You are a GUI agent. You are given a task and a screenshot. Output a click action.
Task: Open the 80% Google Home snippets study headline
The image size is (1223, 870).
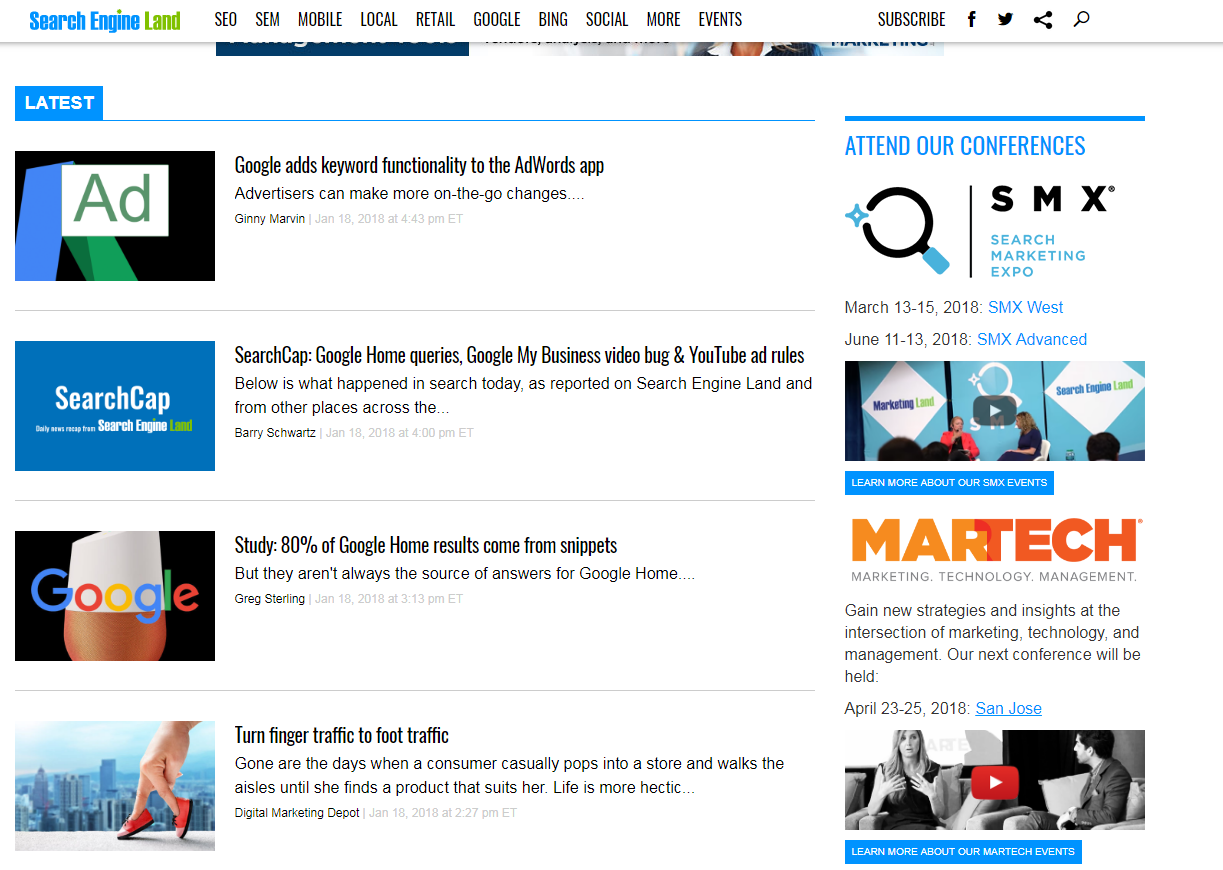coord(426,545)
